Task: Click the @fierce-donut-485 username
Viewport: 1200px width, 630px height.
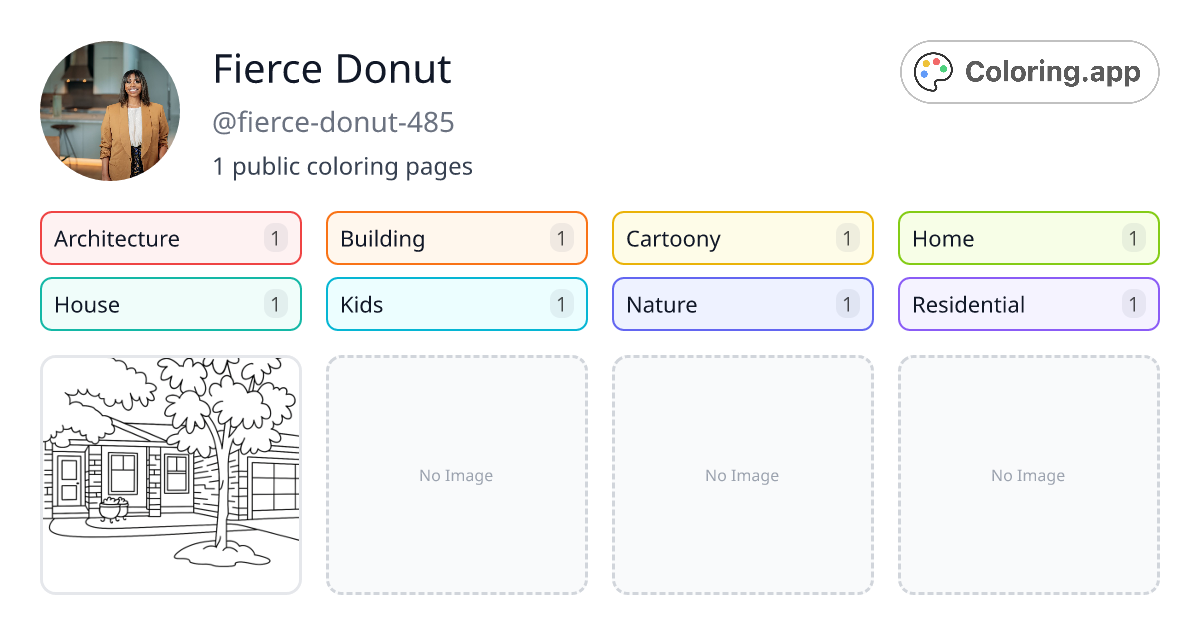Action: 334,122
